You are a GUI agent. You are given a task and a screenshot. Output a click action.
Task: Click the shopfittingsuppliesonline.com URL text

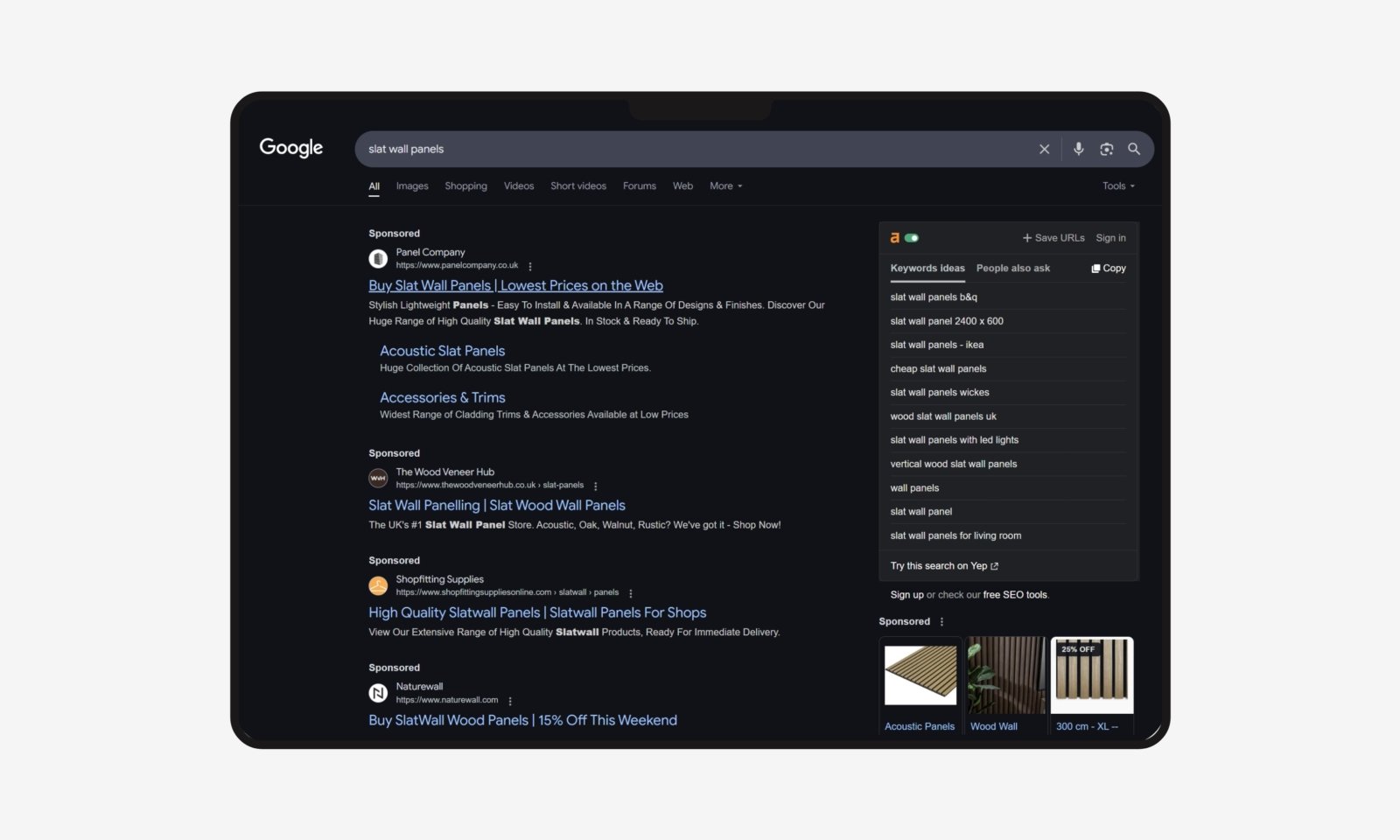coord(507,593)
